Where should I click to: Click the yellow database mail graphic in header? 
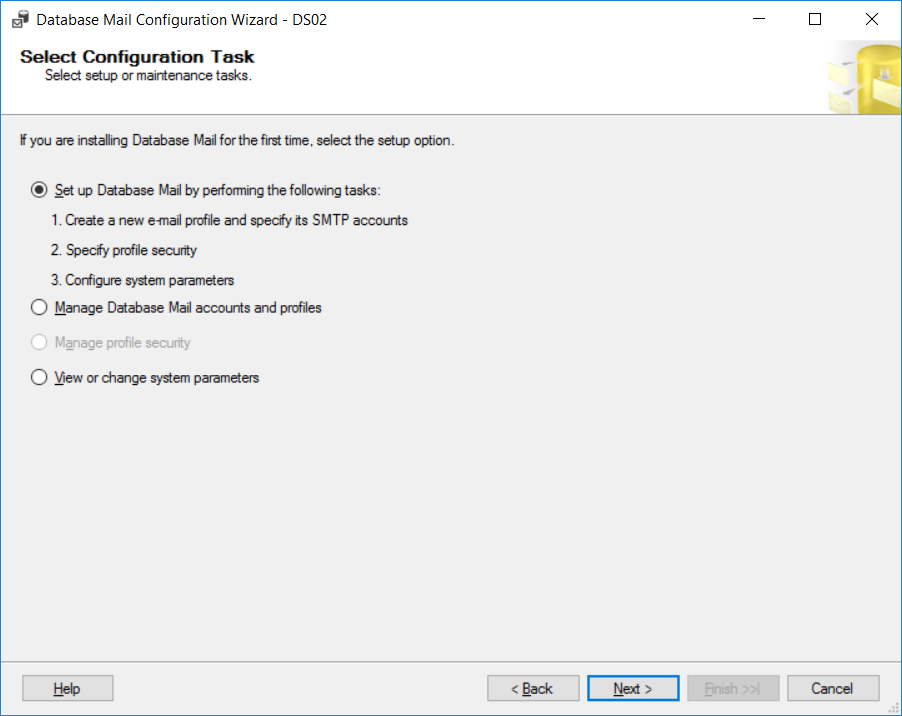[x=863, y=78]
